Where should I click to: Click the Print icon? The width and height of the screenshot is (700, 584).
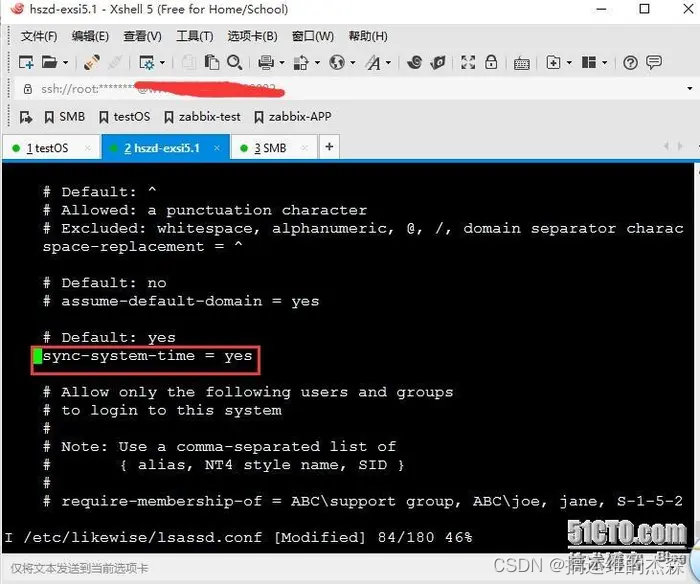coord(266,62)
